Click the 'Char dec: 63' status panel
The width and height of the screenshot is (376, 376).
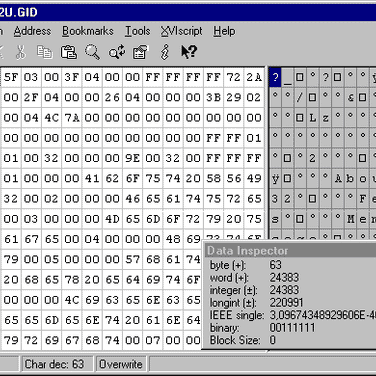click(54, 364)
